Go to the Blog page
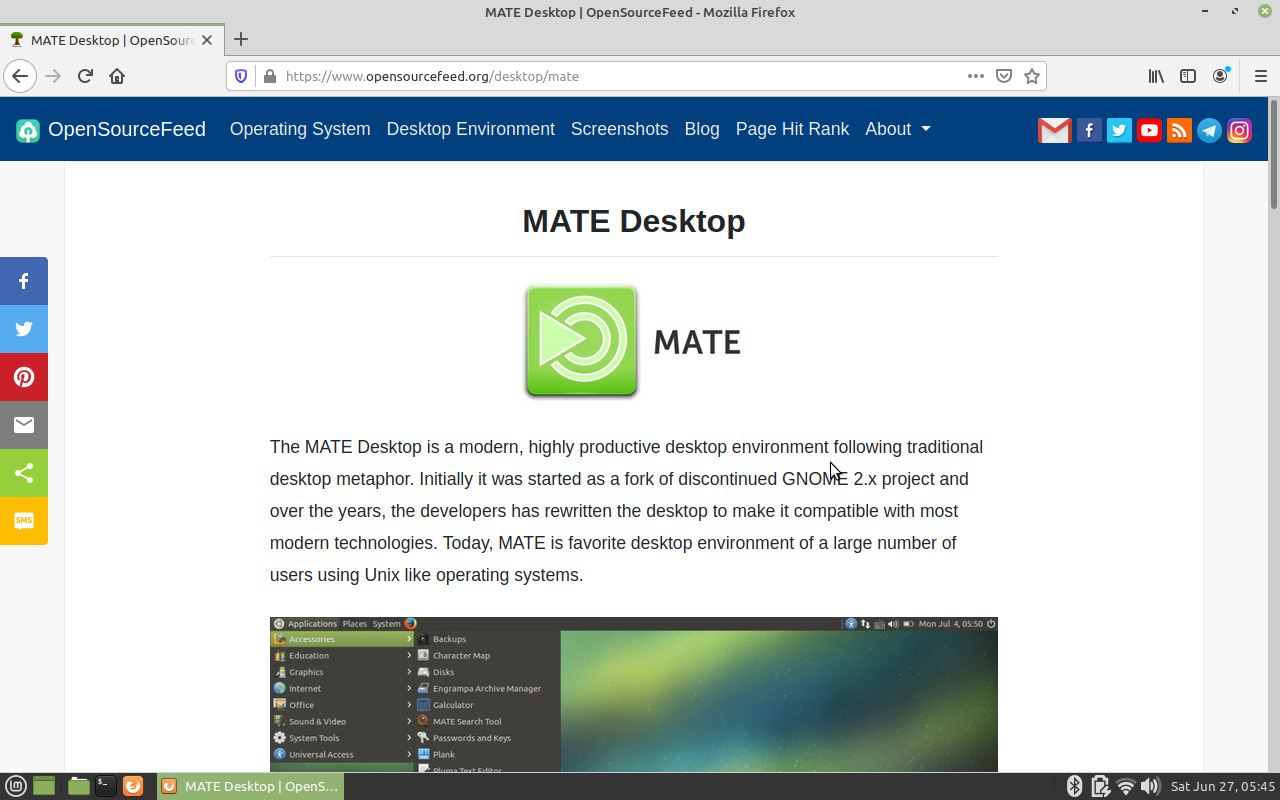This screenshot has width=1280, height=800. click(702, 129)
